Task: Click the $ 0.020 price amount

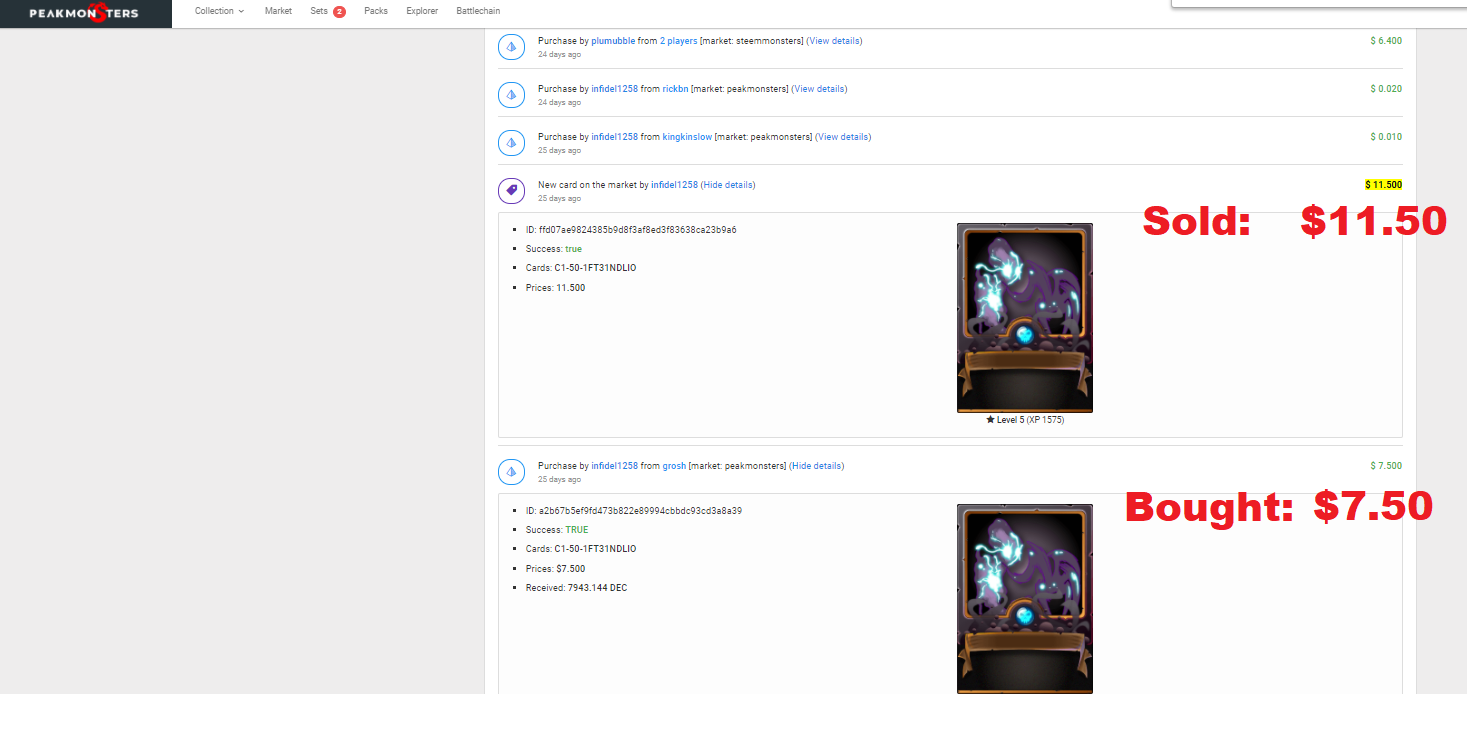Action: (1386, 89)
